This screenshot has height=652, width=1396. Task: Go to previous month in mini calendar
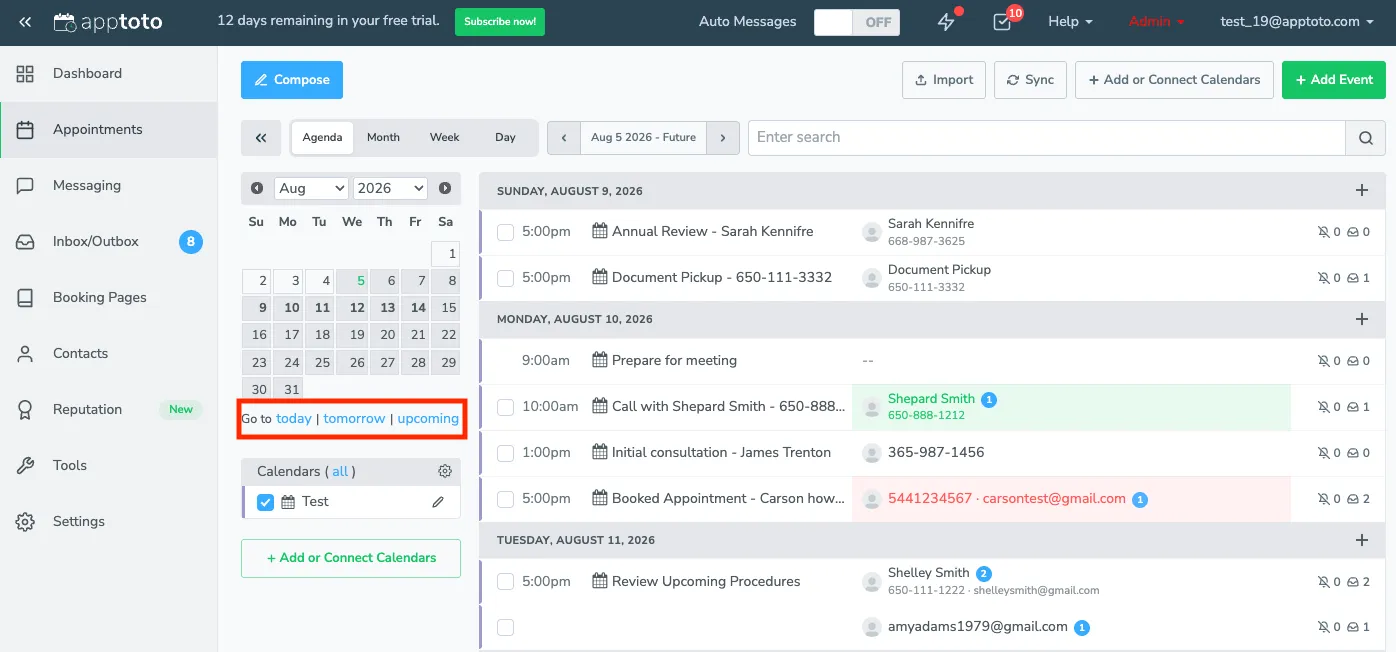(x=257, y=188)
